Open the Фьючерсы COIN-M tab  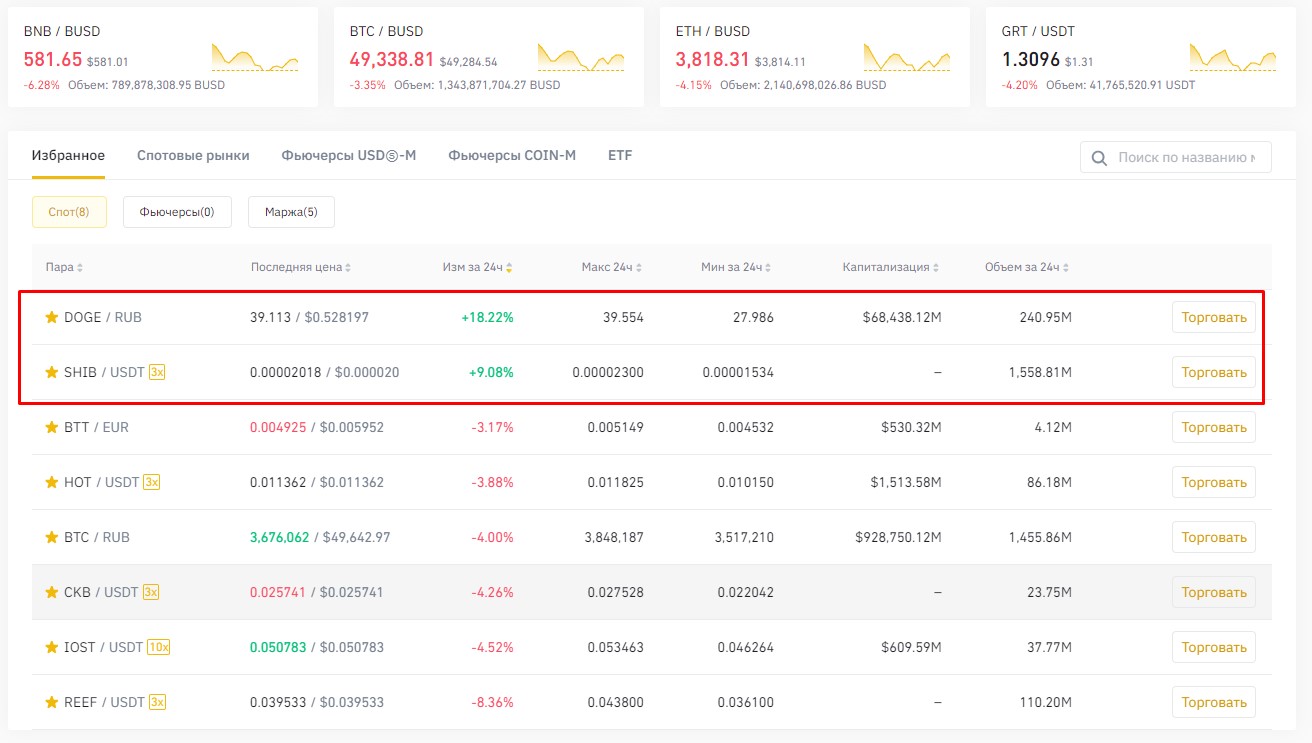pyautogui.click(x=512, y=155)
